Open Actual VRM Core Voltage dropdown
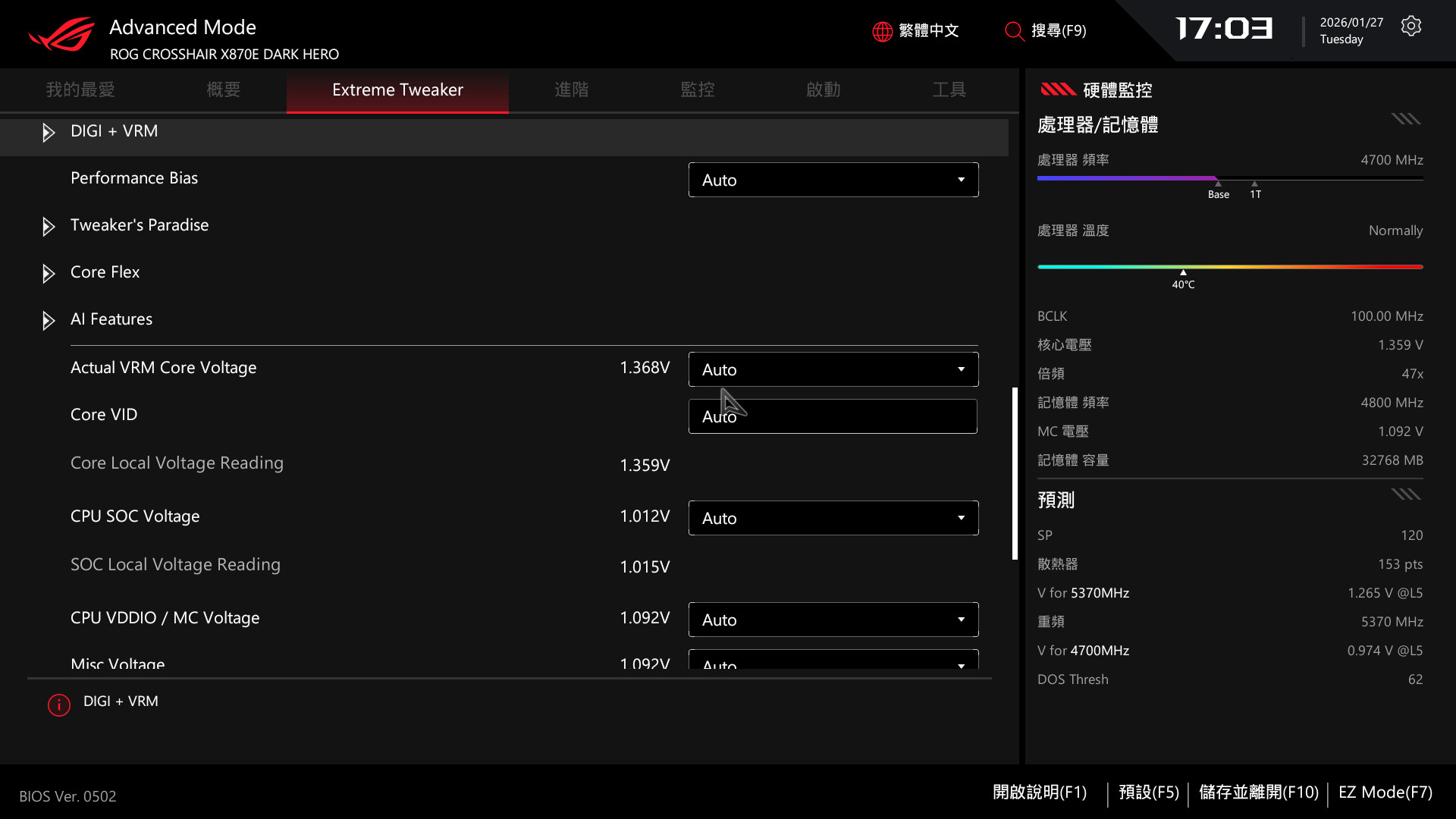 [833, 370]
